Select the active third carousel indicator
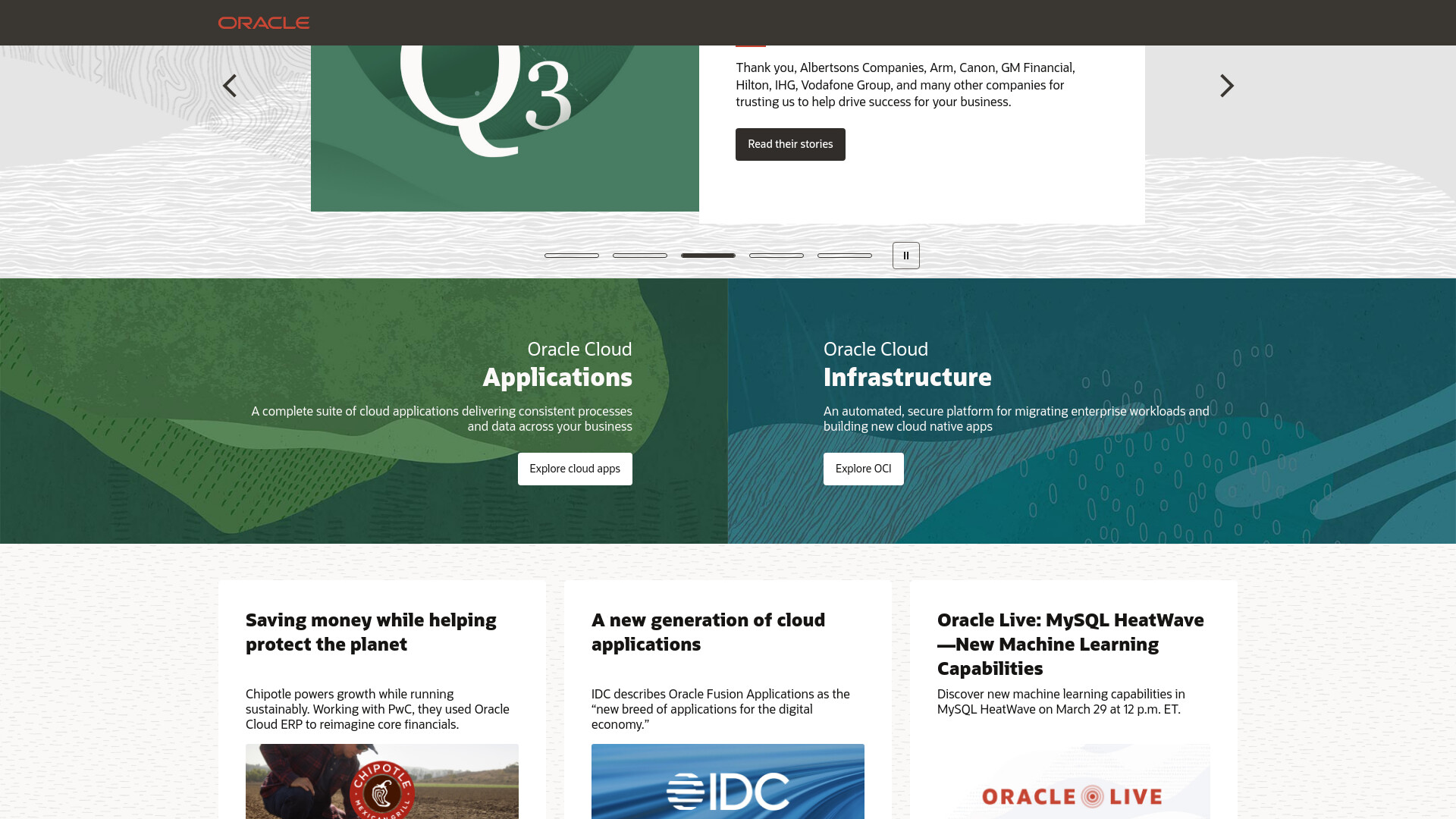The height and width of the screenshot is (819, 1456). [708, 256]
